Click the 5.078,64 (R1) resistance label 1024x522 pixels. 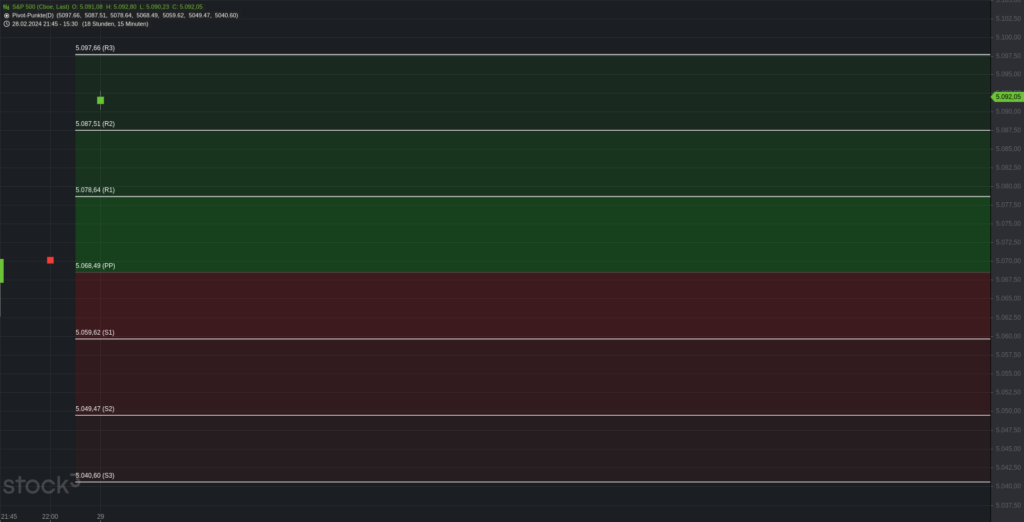pos(95,190)
